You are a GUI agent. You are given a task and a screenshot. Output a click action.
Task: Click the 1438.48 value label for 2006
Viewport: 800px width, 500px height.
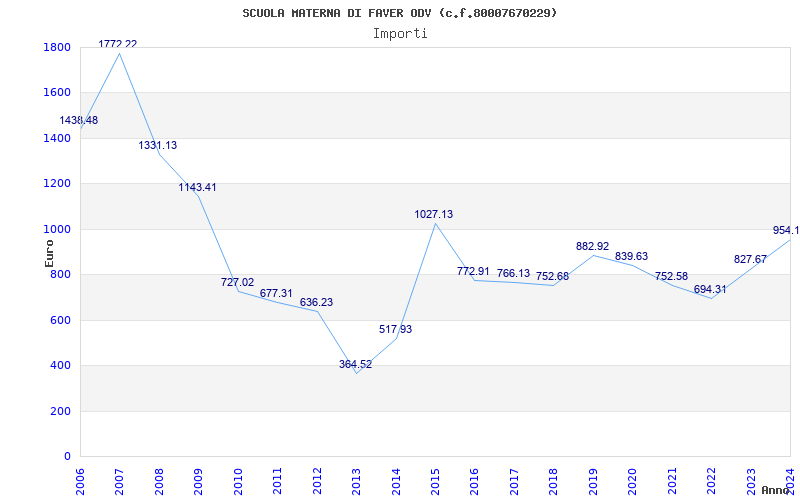click(79, 120)
